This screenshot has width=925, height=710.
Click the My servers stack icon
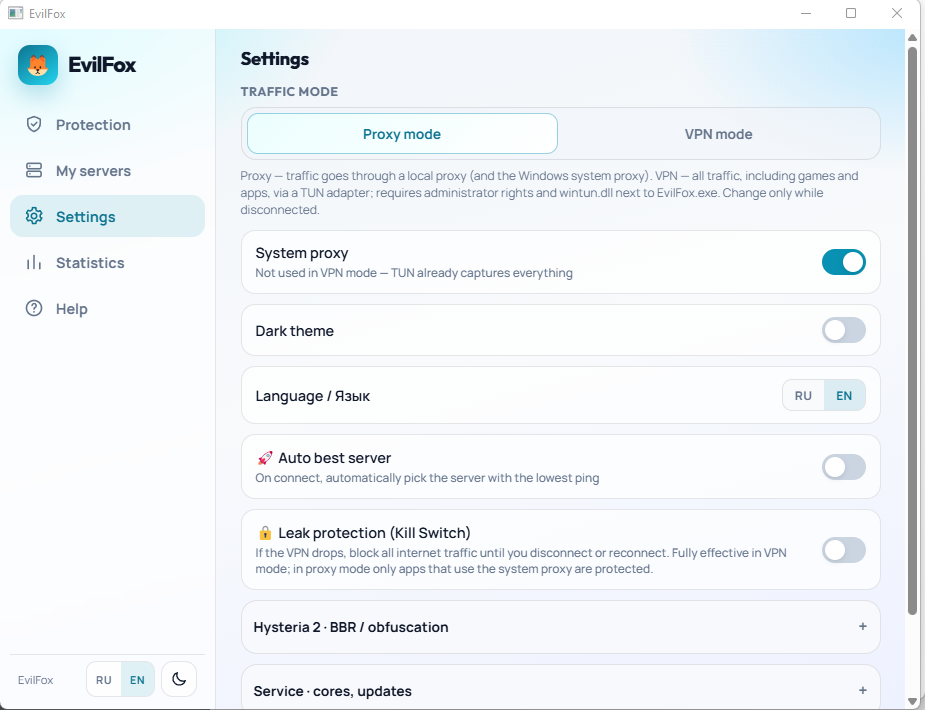click(34, 170)
